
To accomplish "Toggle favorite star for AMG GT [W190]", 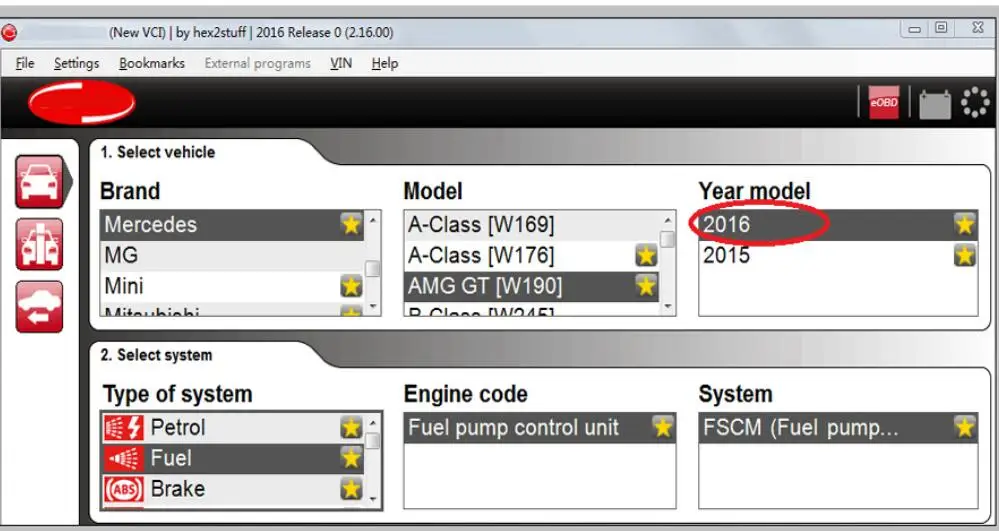I will [646, 286].
